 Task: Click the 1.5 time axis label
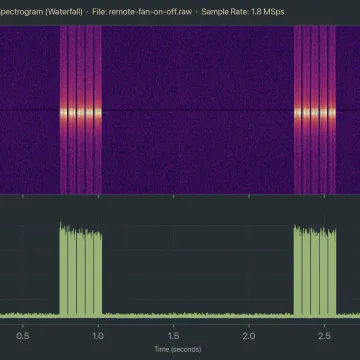click(174, 336)
